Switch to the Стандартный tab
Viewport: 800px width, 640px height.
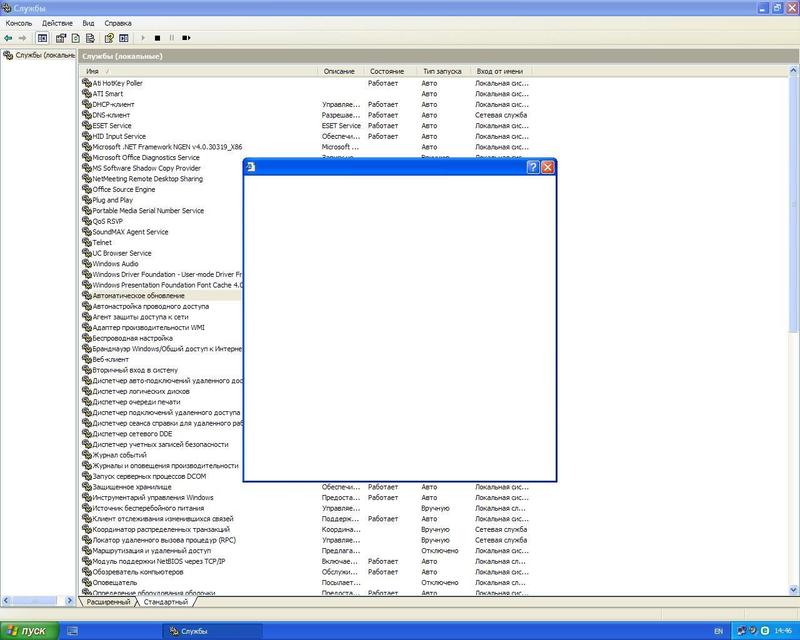point(164,602)
